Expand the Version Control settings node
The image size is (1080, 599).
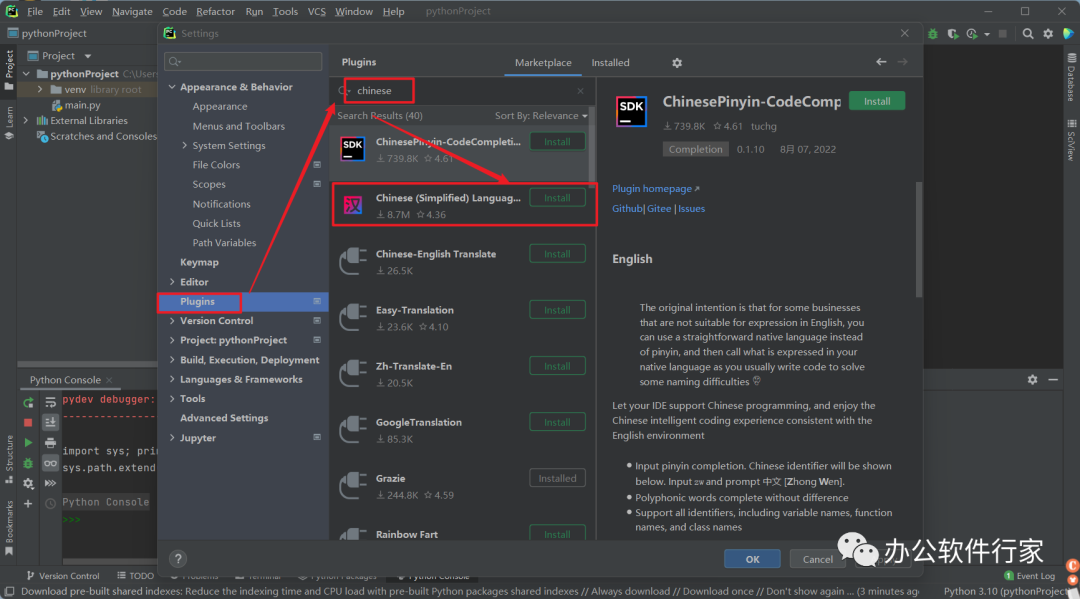tap(172, 321)
